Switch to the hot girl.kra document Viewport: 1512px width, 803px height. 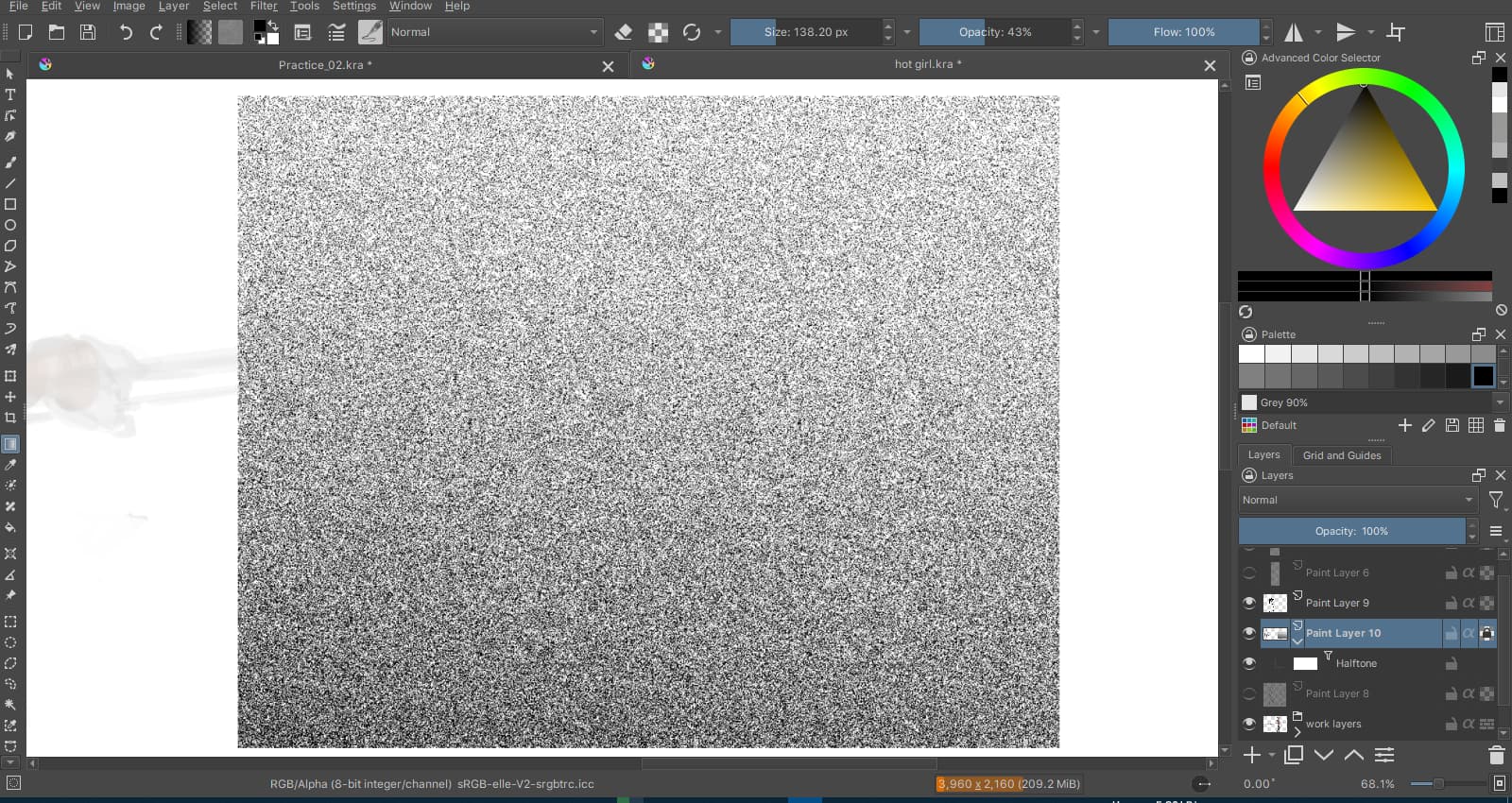coord(927,64)
